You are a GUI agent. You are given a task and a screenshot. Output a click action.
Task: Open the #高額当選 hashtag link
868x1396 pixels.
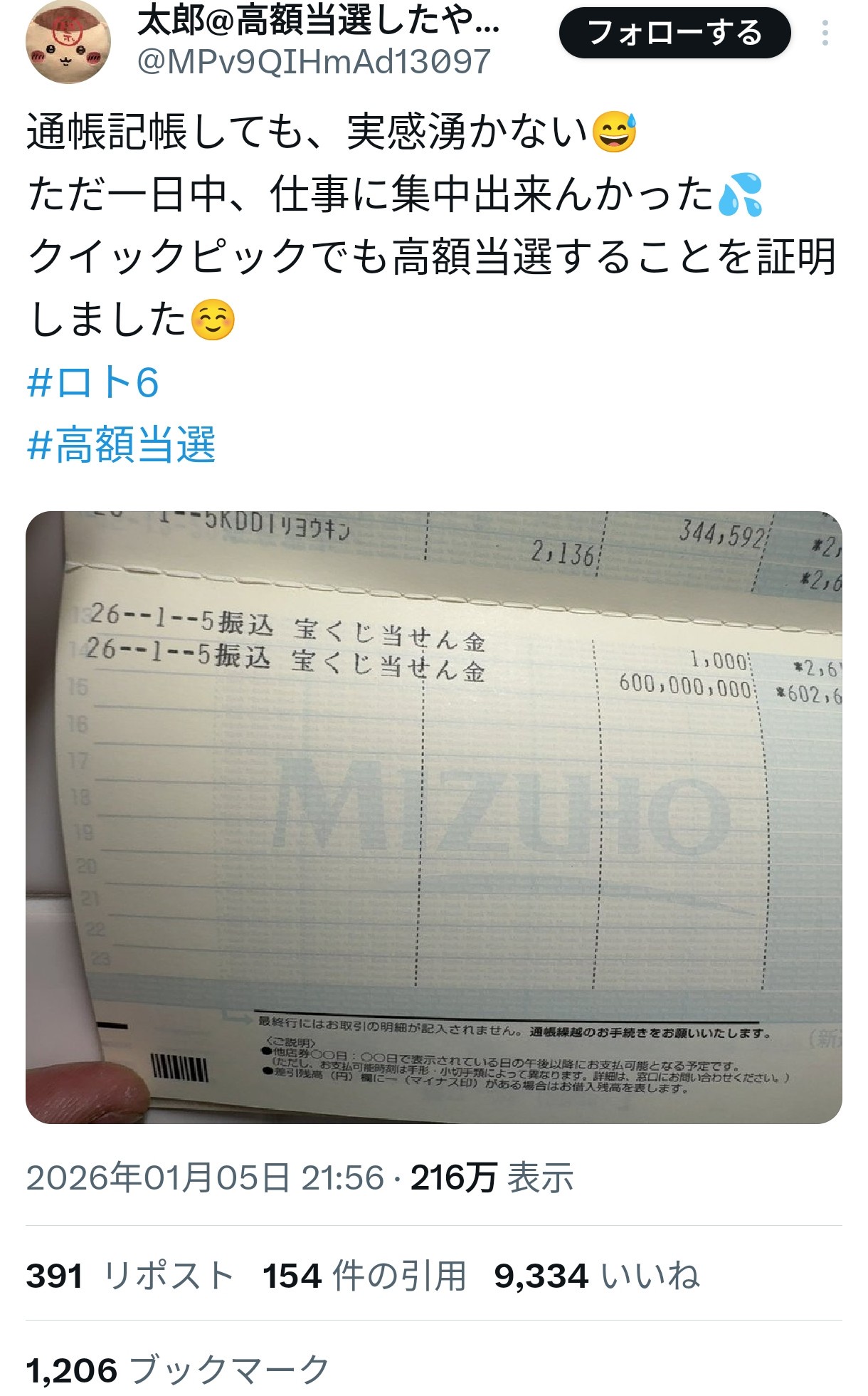(x=121, y=445)
